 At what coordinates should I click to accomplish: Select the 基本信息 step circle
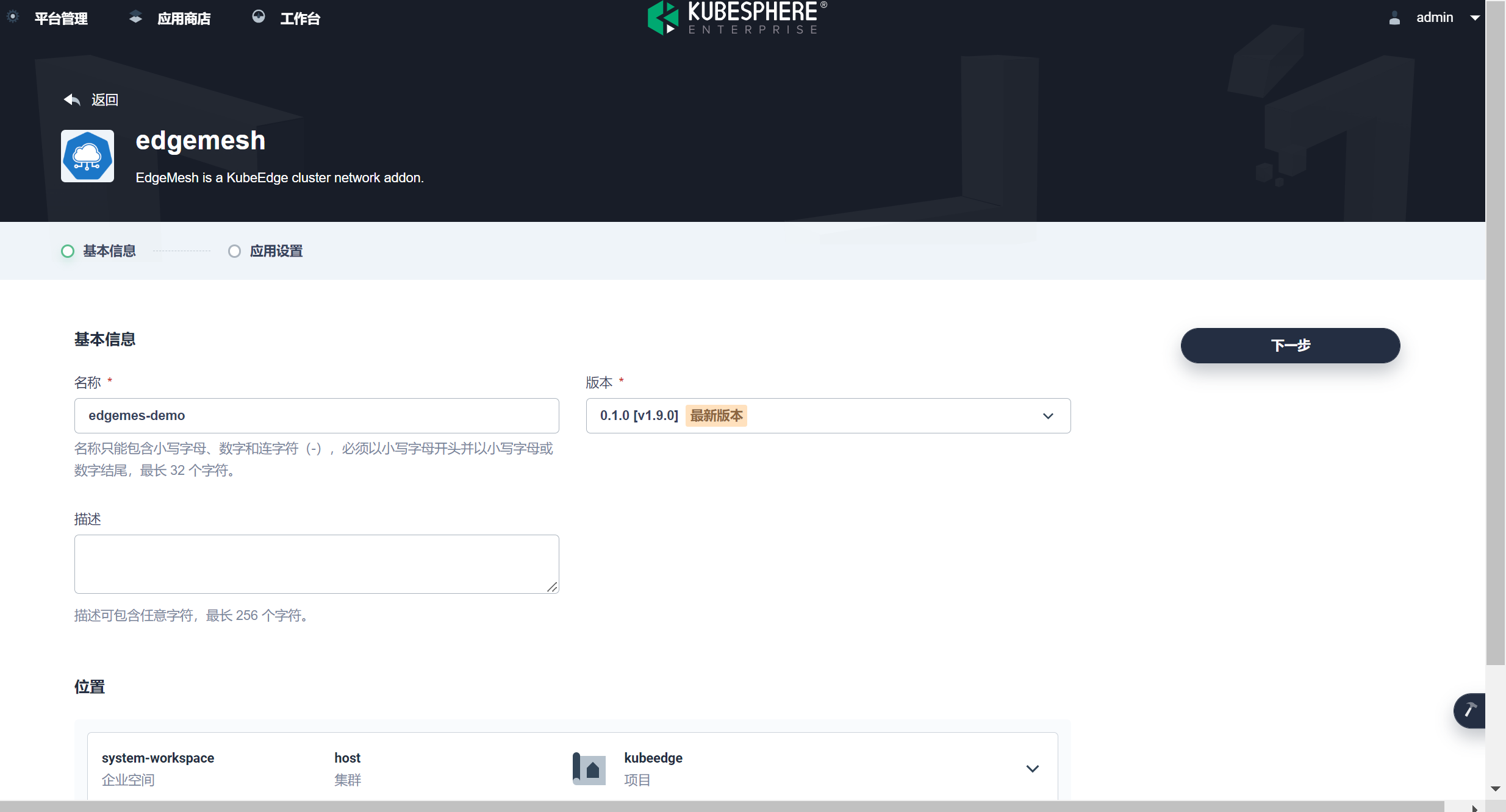point(68,251)
